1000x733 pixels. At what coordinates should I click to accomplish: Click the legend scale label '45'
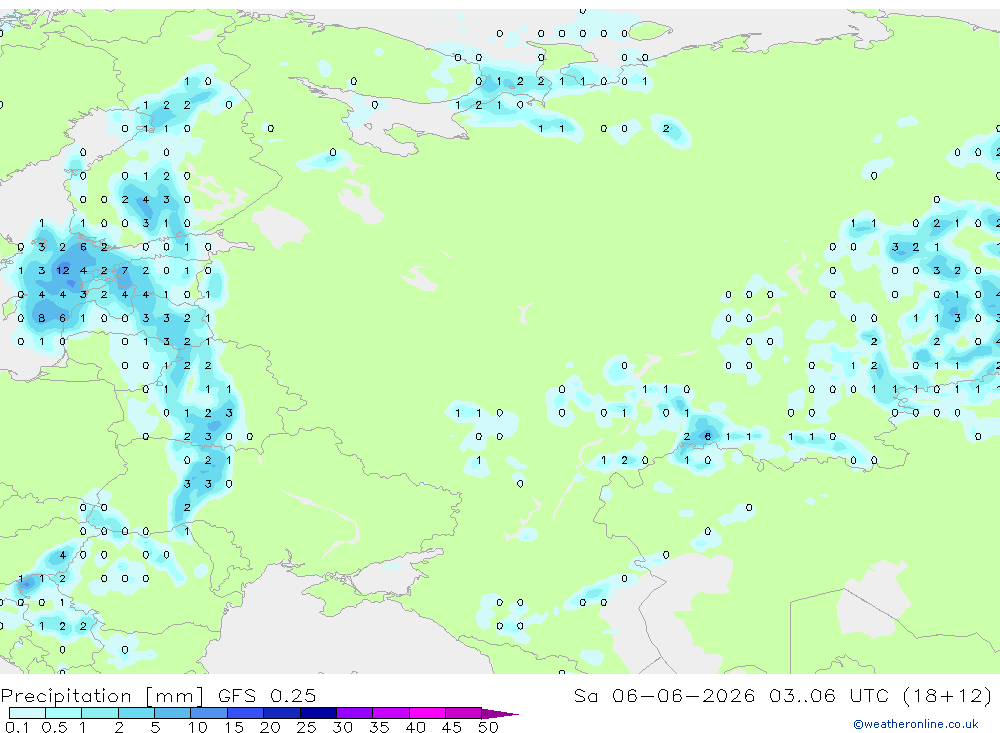click(452, 727)
